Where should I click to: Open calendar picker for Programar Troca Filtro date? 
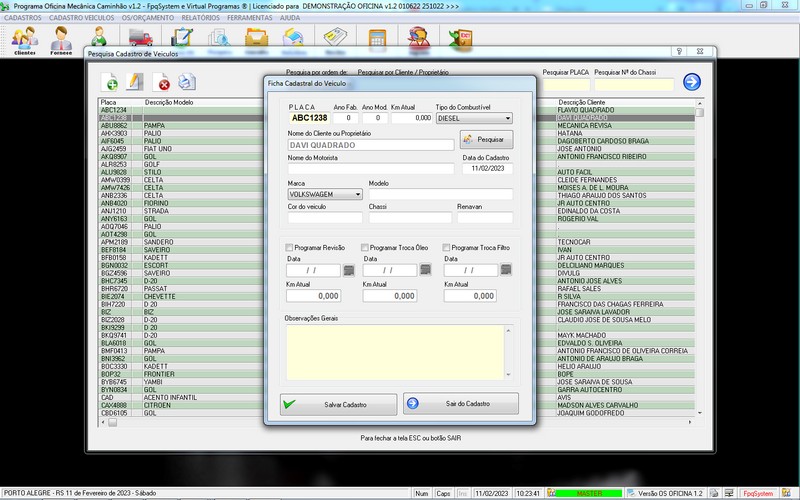coord(506,270)
